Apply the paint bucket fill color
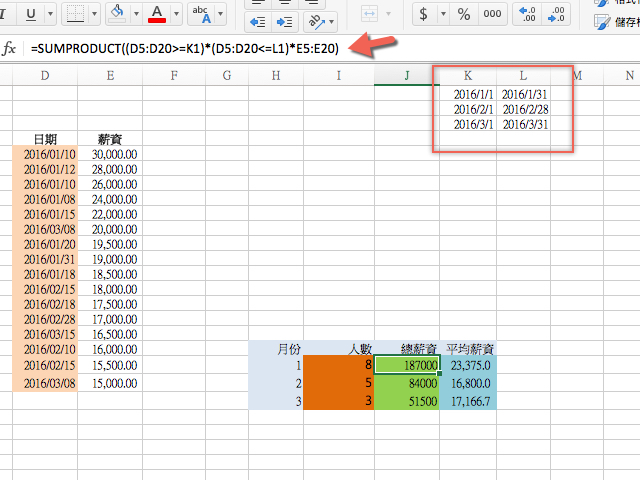Viewport: 640px width, 480px height. tap(116, 14)
